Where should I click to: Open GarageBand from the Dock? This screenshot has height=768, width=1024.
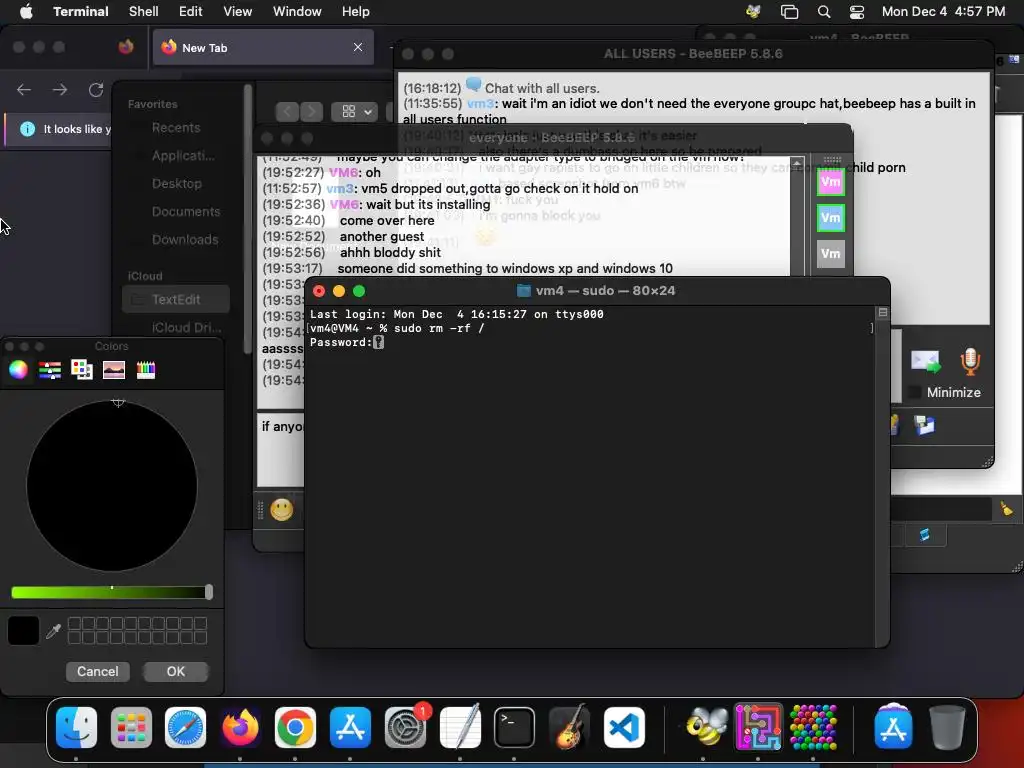click(x=569, y=727)
